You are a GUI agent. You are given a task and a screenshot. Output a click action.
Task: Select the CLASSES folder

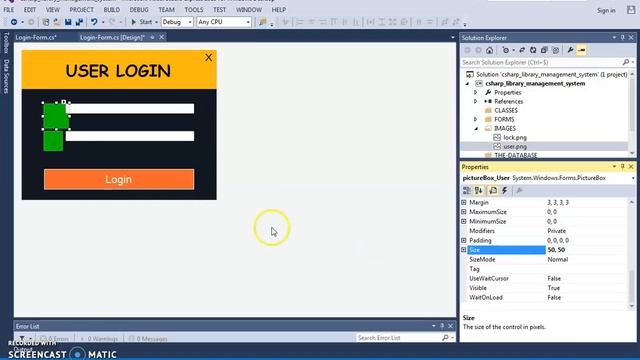pos(506,111)
